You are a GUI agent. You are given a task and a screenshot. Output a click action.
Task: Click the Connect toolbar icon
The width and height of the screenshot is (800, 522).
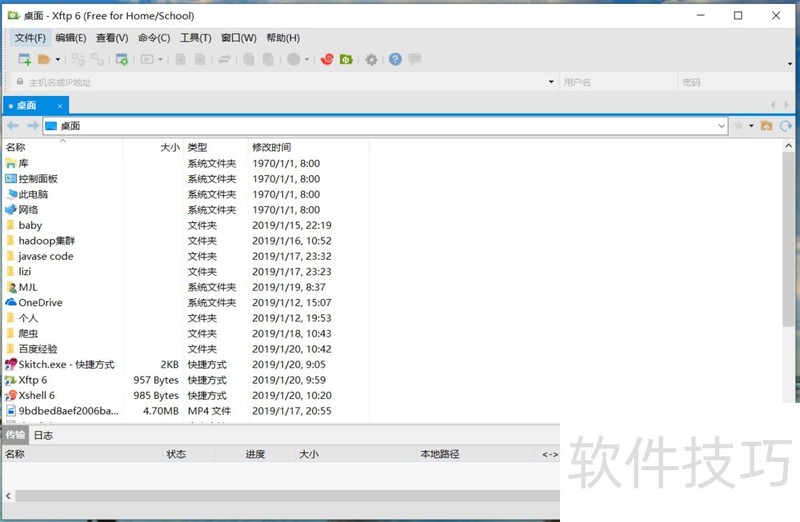pyautogui.click(x=78, y=59)
